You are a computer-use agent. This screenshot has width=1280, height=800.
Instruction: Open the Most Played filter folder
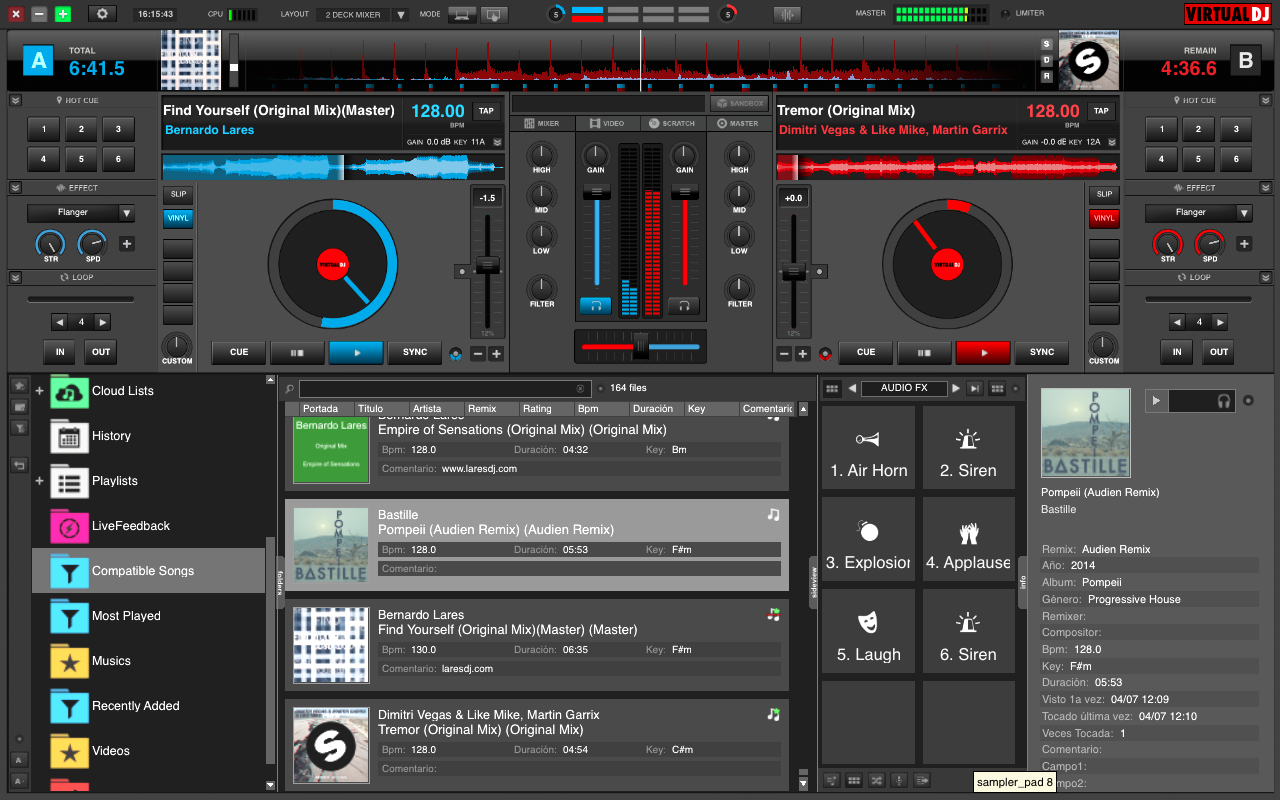150,616
